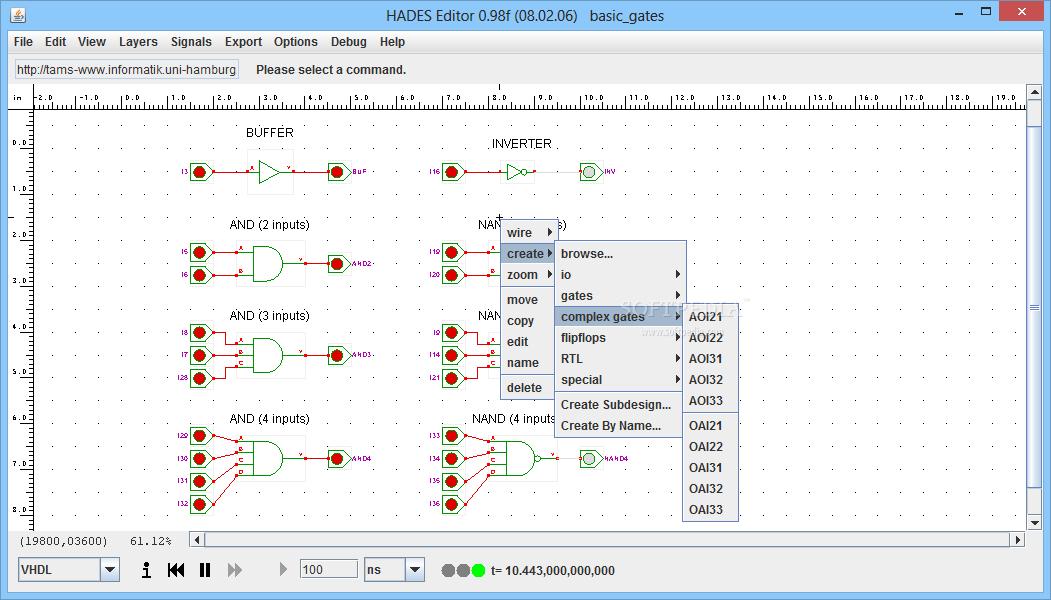
Task: Open the Layers menu
Action: (x=138, y=42)
